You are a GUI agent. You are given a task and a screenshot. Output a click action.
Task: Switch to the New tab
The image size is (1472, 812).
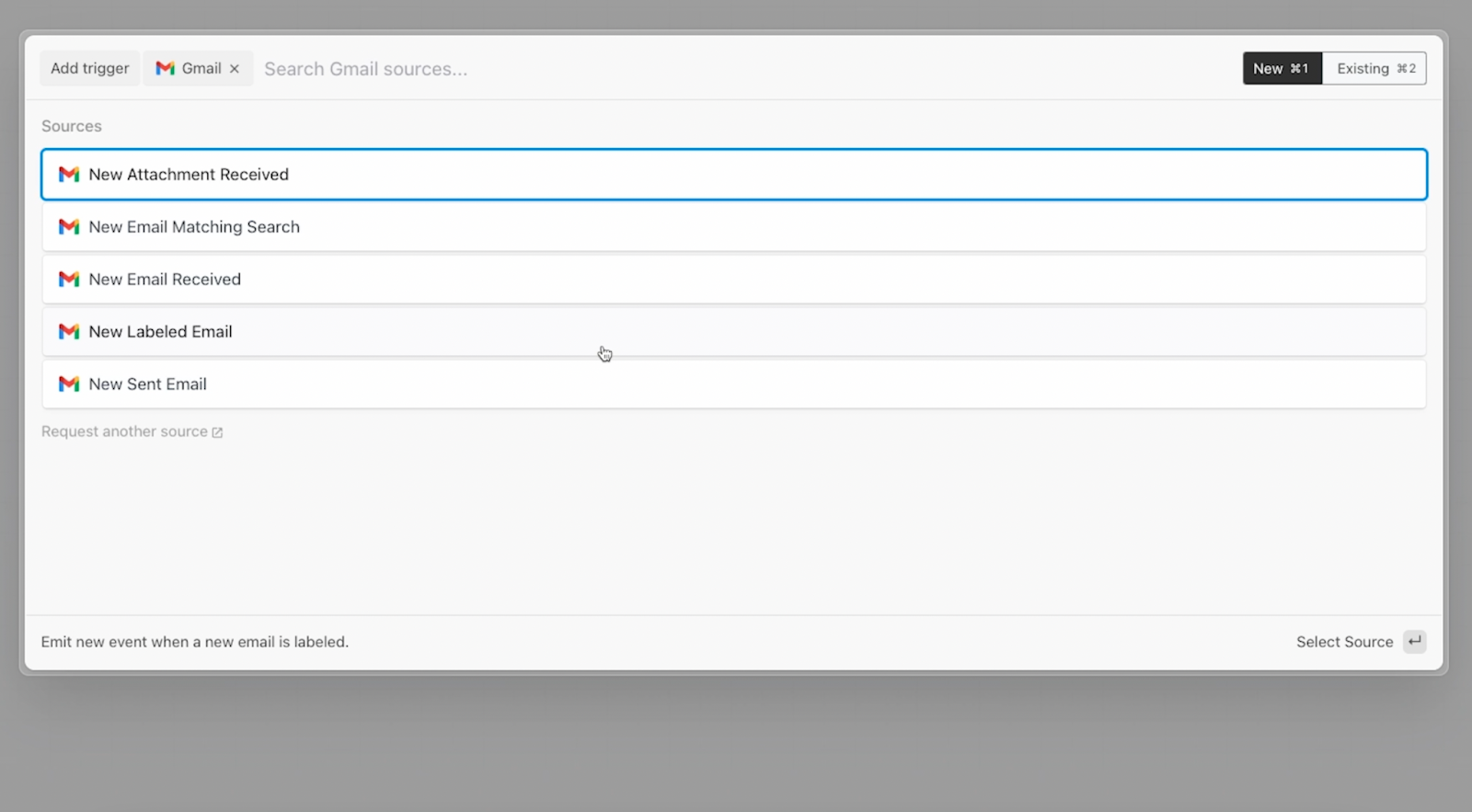pos(1282,69)
